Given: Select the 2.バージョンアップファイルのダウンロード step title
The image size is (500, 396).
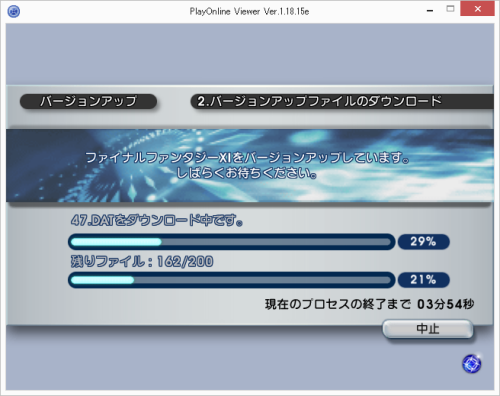Looking at the screenshot, I should pyautogui.click(x=319, y=101).
